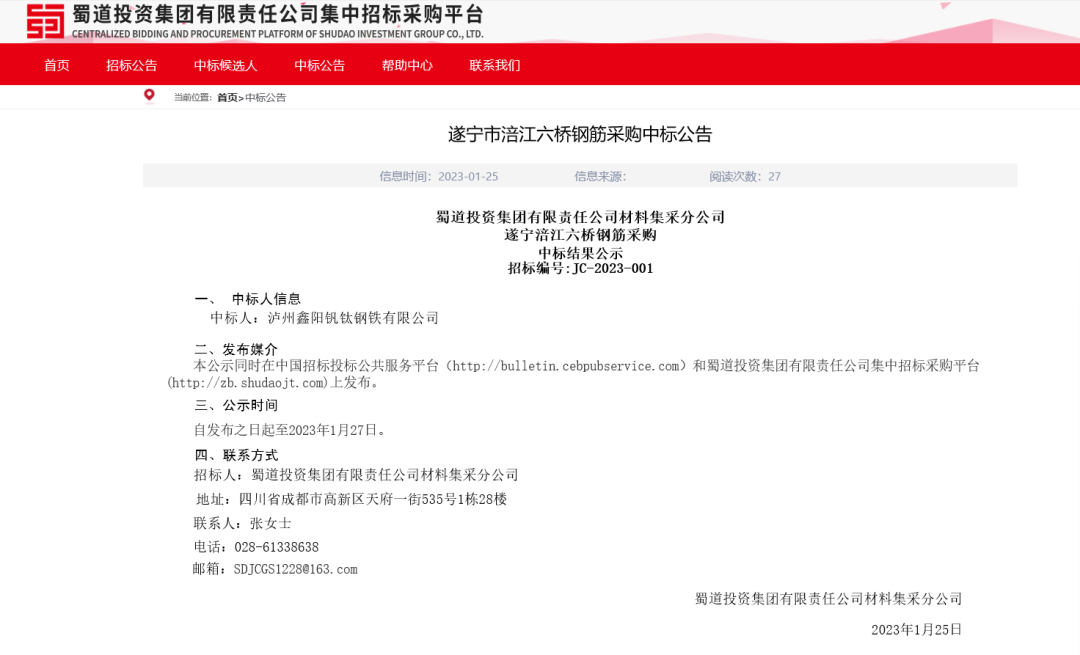Screen dimensions: 1080x655
Task: Click the 招标人 line with 材料集采分公司
Action: pyautogui.click(x=356, y=475)
